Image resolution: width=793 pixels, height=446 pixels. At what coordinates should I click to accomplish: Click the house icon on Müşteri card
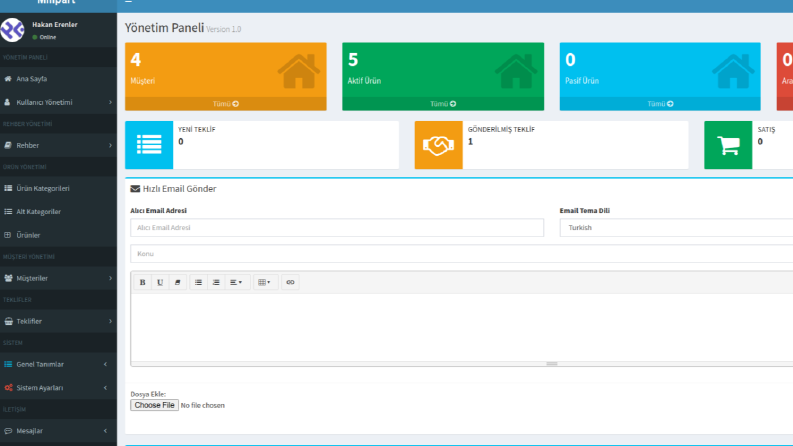click(x=299, y=71)
